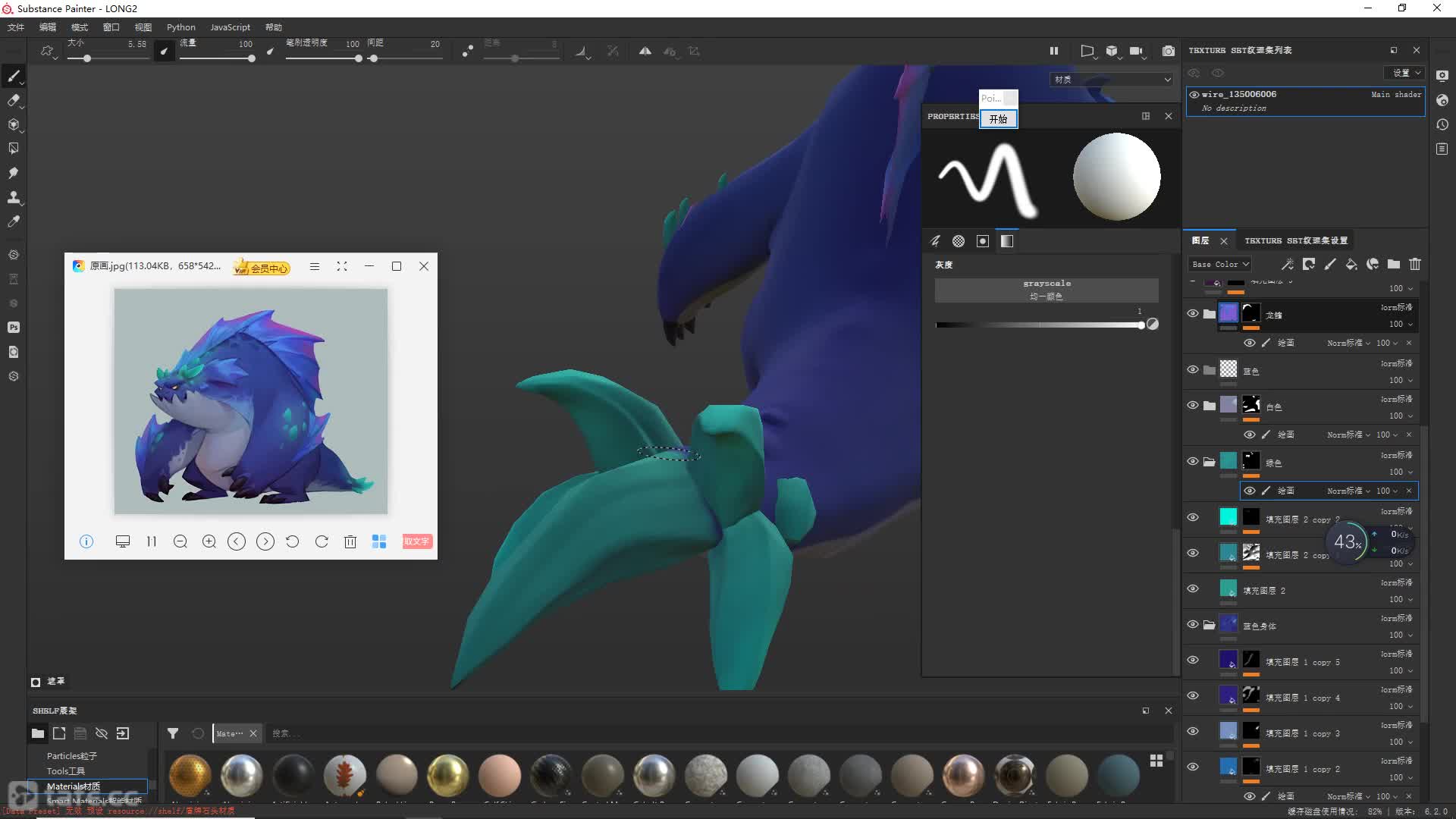
Task: Open the Python menu
Action: tap(181, 27)
